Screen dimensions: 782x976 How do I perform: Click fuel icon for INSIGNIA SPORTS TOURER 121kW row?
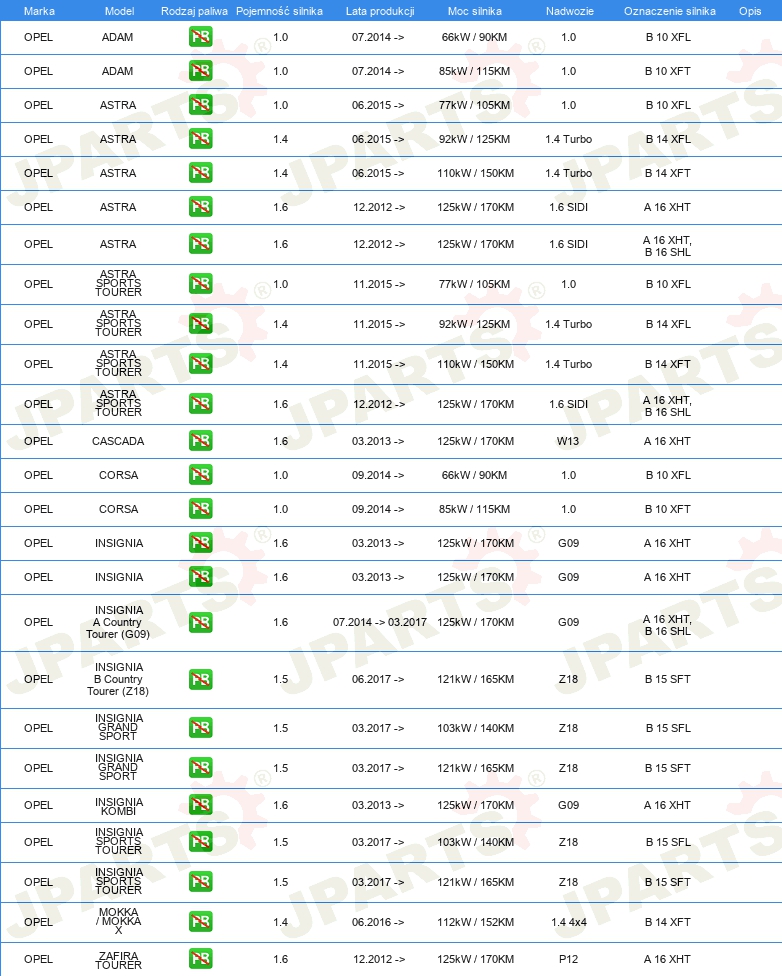(200, 882)
